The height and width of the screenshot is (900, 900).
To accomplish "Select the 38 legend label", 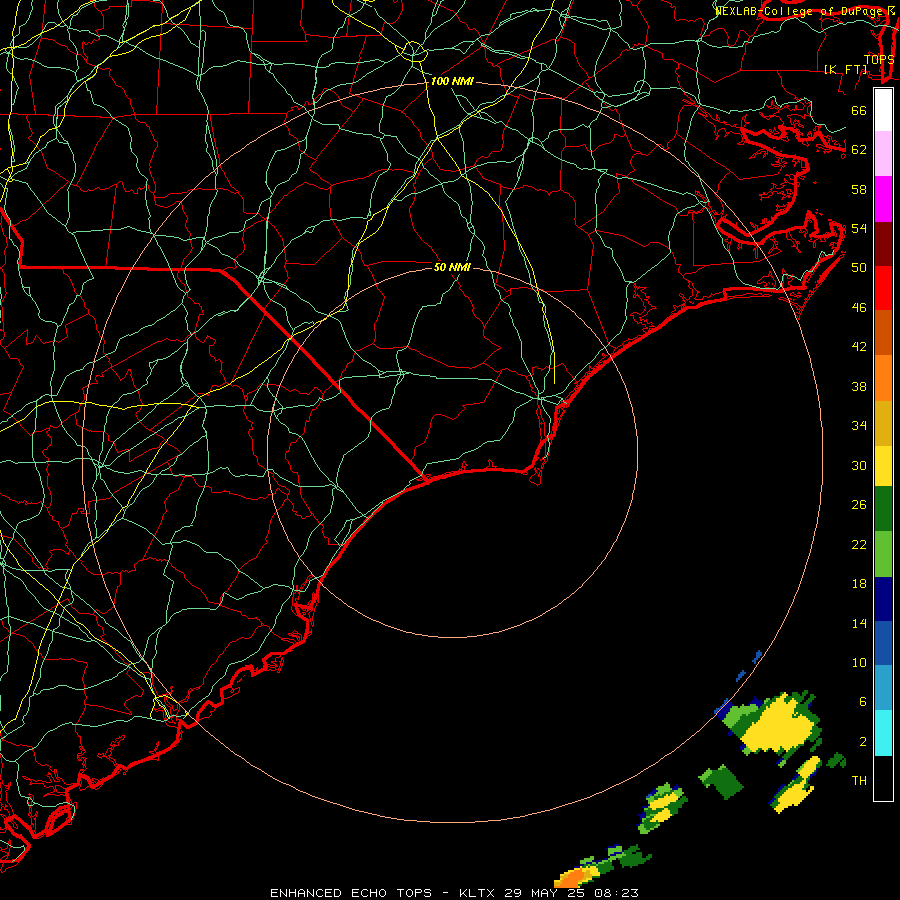I will pos(859,386).
